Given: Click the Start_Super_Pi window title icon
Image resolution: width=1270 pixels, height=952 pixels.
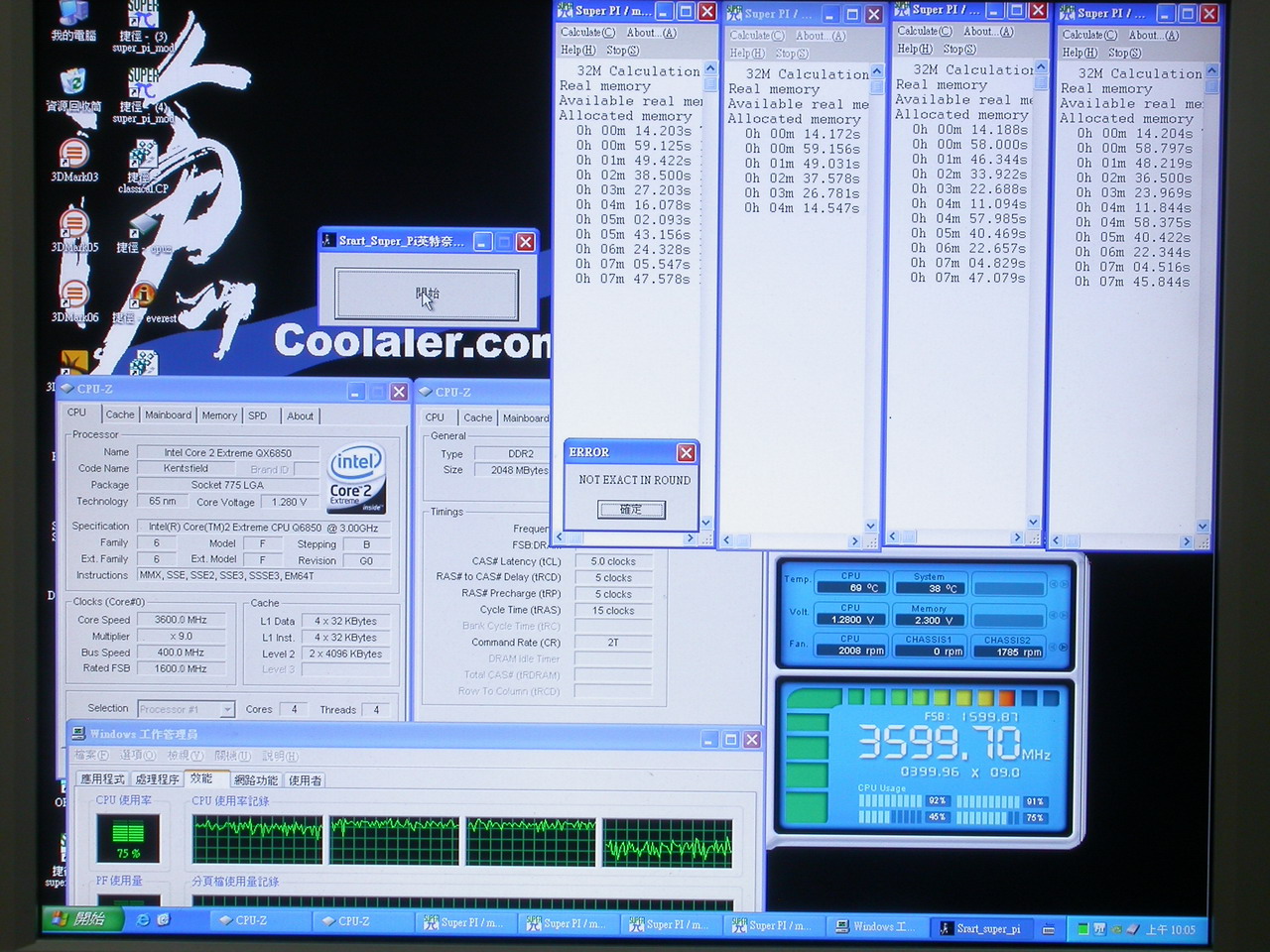Looking at the screenshot, I should [328, 241].
